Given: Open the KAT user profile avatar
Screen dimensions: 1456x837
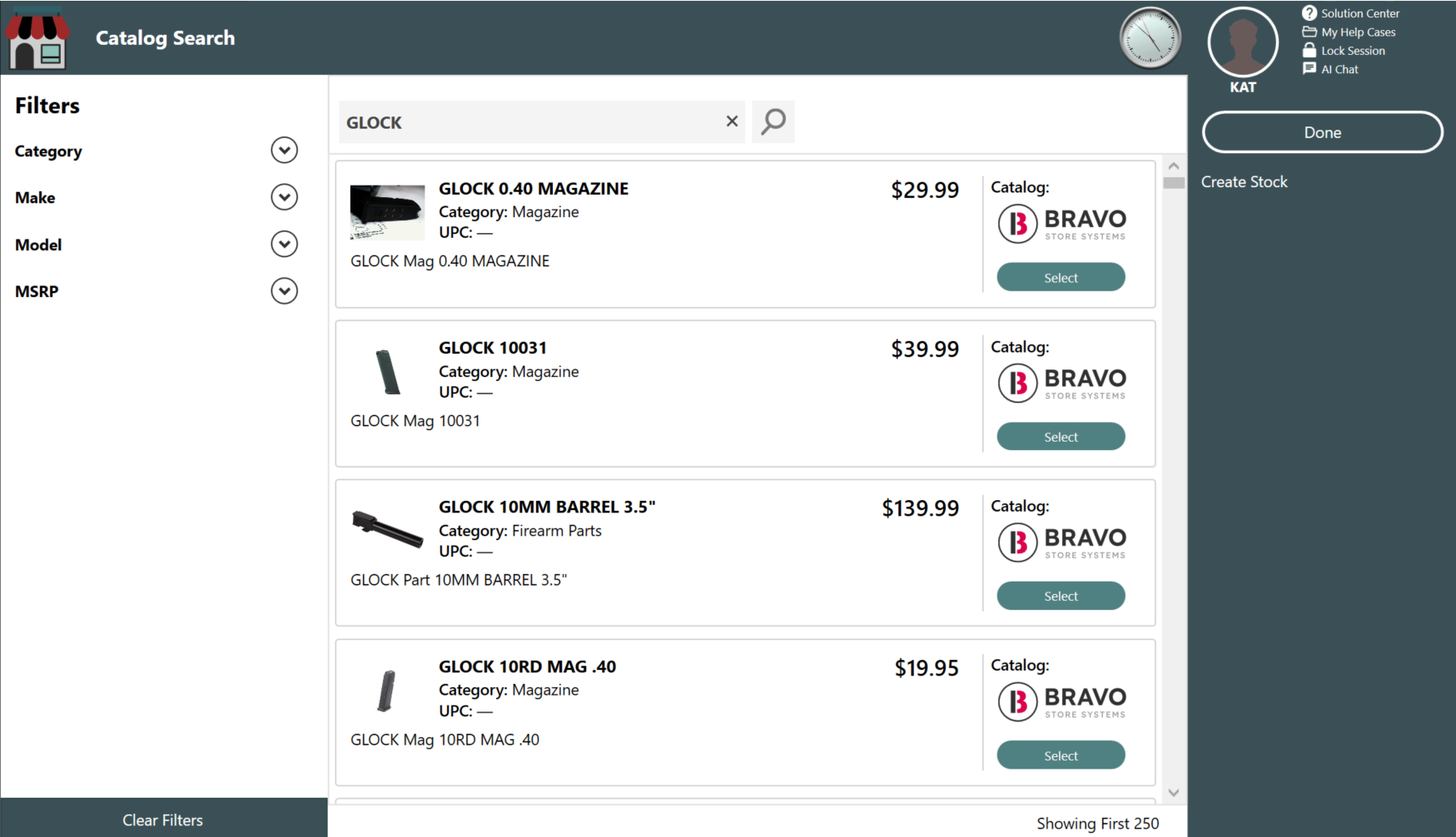Looking at the screenshot, I should coord(1243,42).
